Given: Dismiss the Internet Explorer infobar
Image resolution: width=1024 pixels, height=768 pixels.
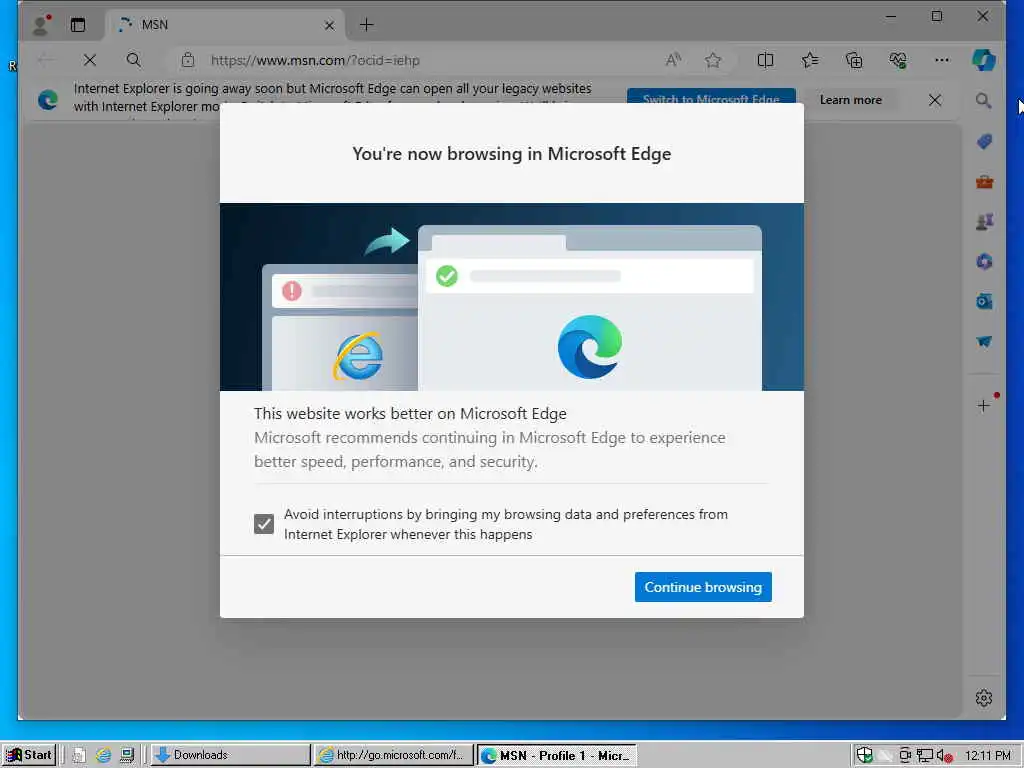Looking at the screenshot, I should (935, 100).
